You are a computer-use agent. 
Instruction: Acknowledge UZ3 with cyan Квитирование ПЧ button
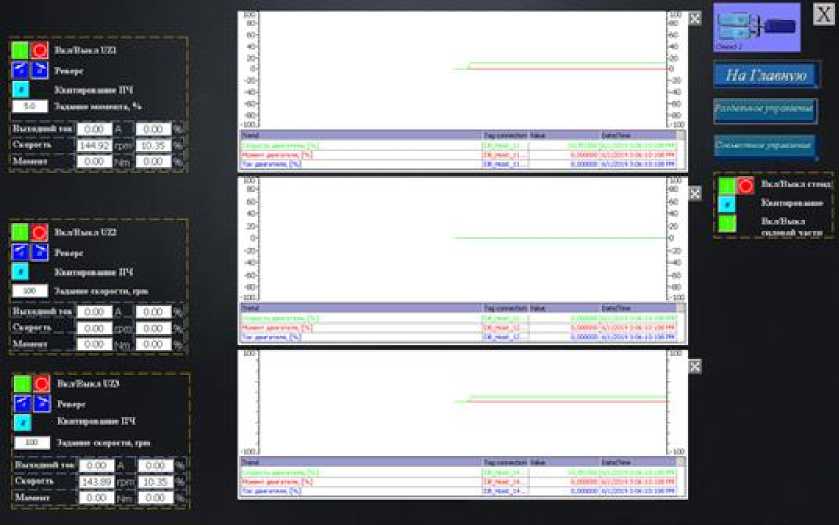coord(22,422)
